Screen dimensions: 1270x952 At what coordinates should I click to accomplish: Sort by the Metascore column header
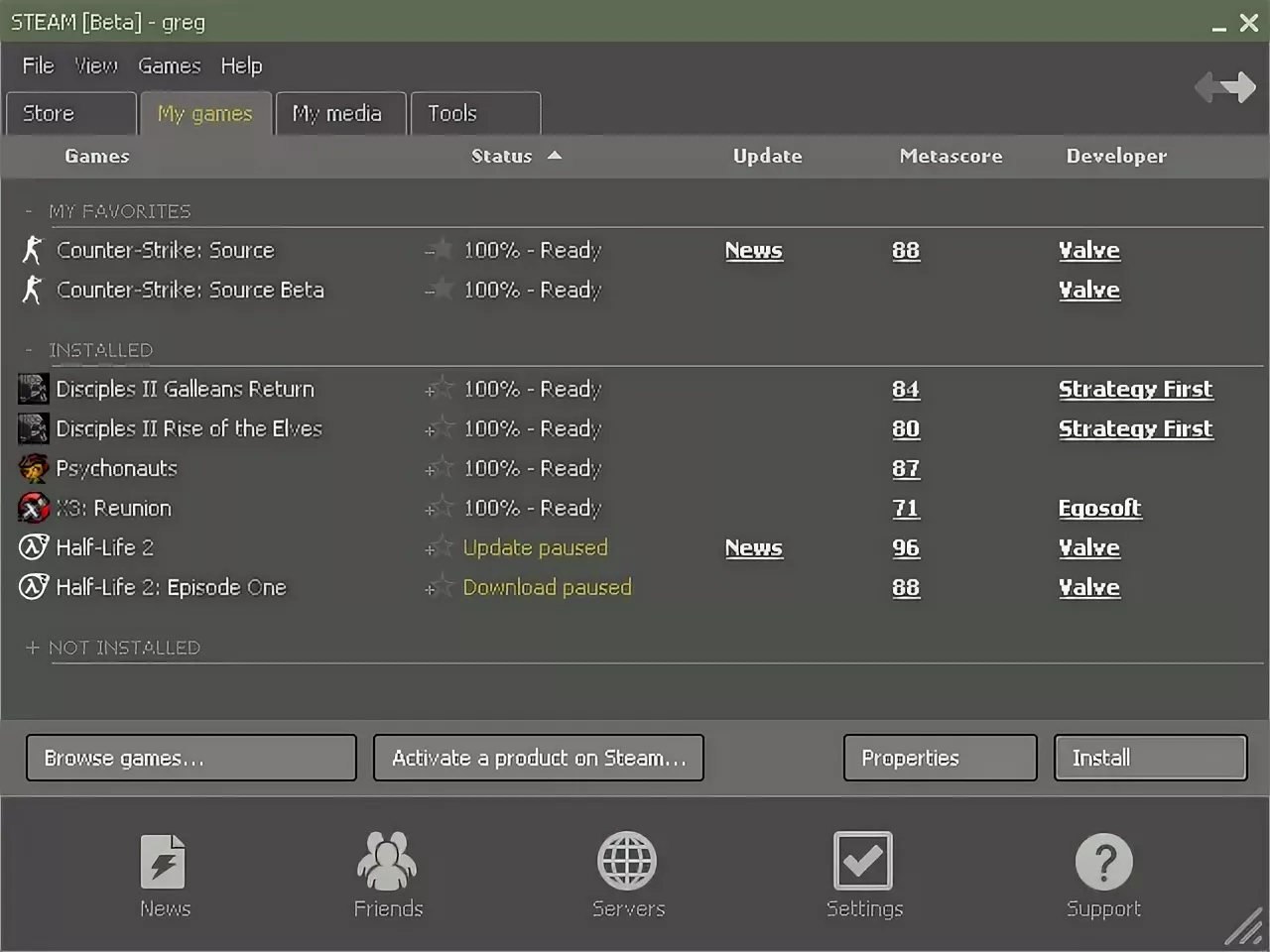pos(951,156)
